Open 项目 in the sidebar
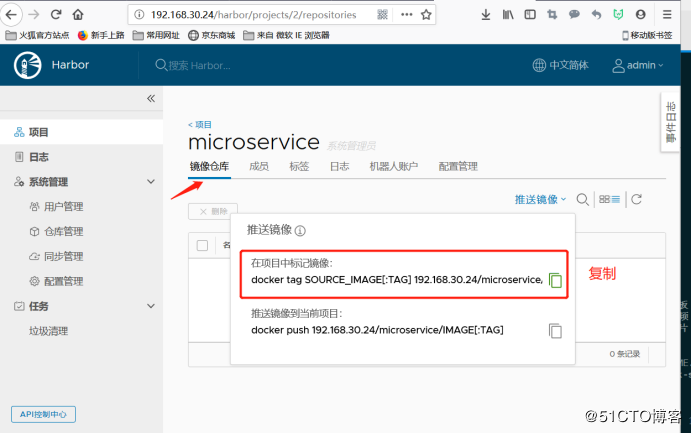This screenshot has width=692, height=433. coord(81,132)
